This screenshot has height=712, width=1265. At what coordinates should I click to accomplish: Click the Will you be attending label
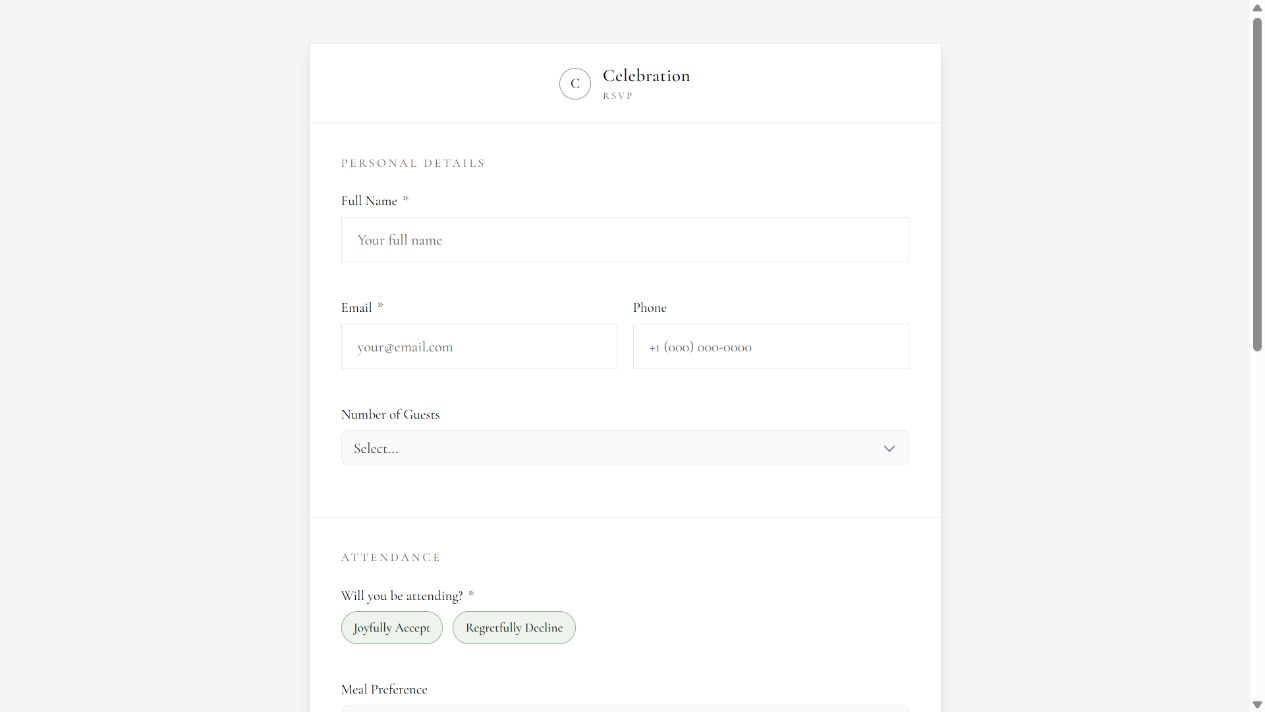[x=408, y=596]
